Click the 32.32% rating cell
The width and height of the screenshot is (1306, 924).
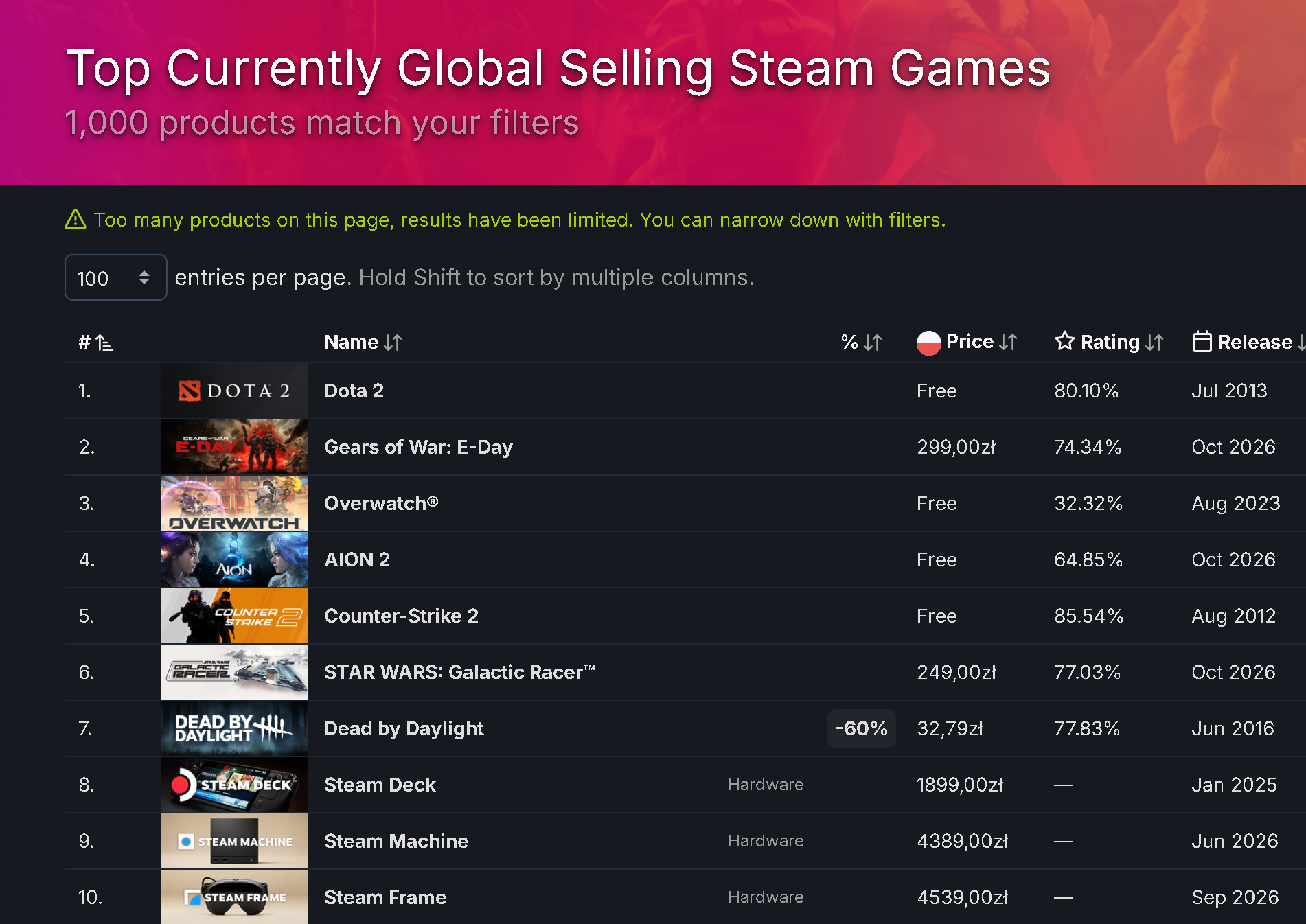tap(1088, 503)
